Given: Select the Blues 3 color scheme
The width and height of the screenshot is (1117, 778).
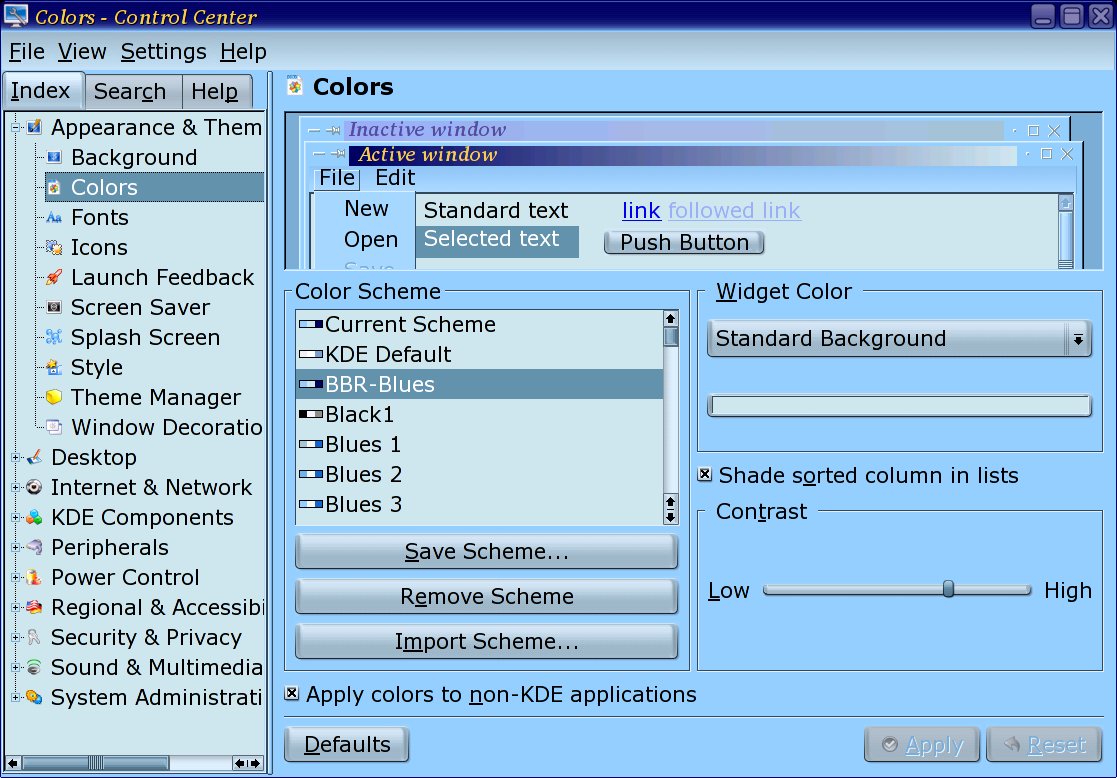Looking at the screenshot, I should (479, 504).
